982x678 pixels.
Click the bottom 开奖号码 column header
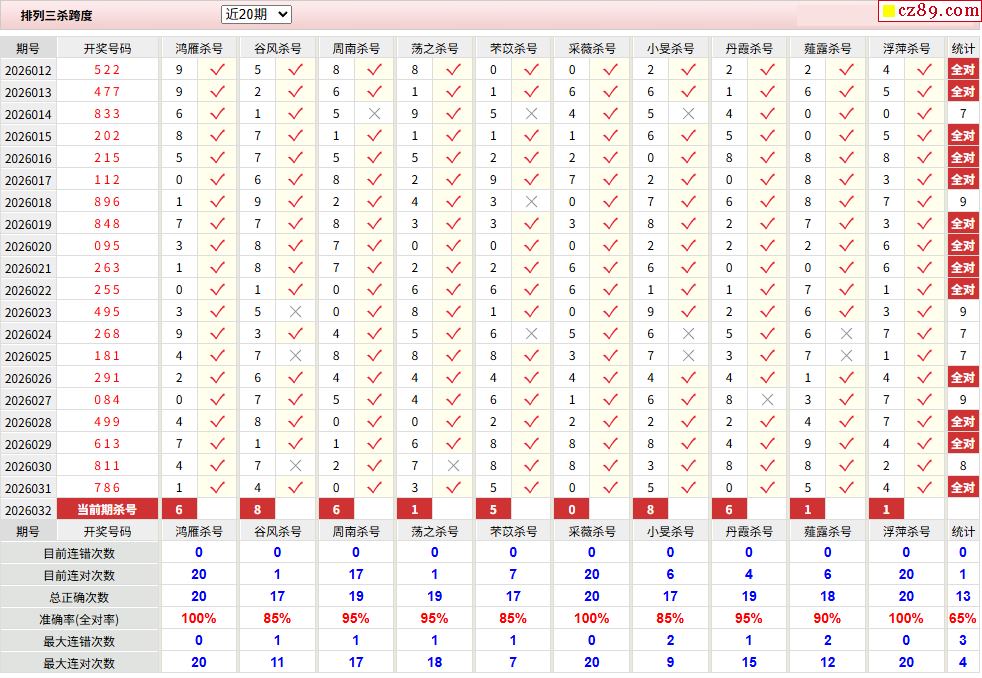107,532
